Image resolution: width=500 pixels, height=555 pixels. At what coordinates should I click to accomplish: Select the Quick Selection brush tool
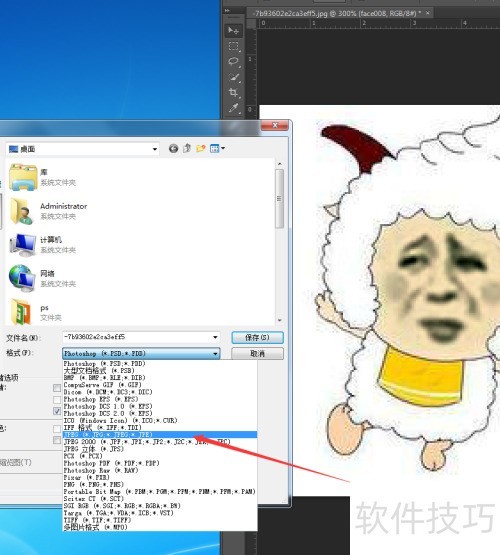(x=233, y=77)
